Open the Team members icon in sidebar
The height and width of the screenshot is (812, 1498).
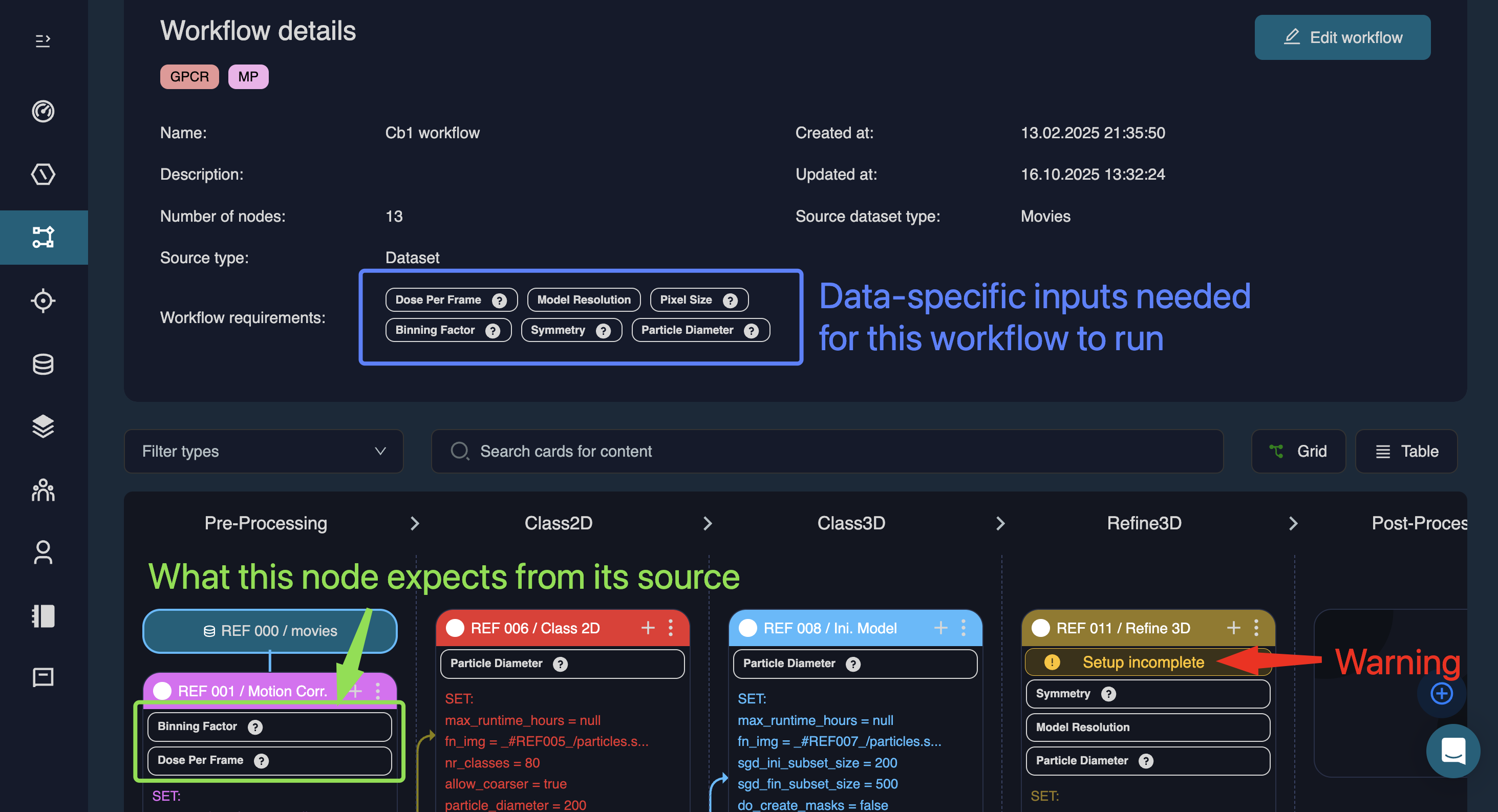[x=42, y=490]
